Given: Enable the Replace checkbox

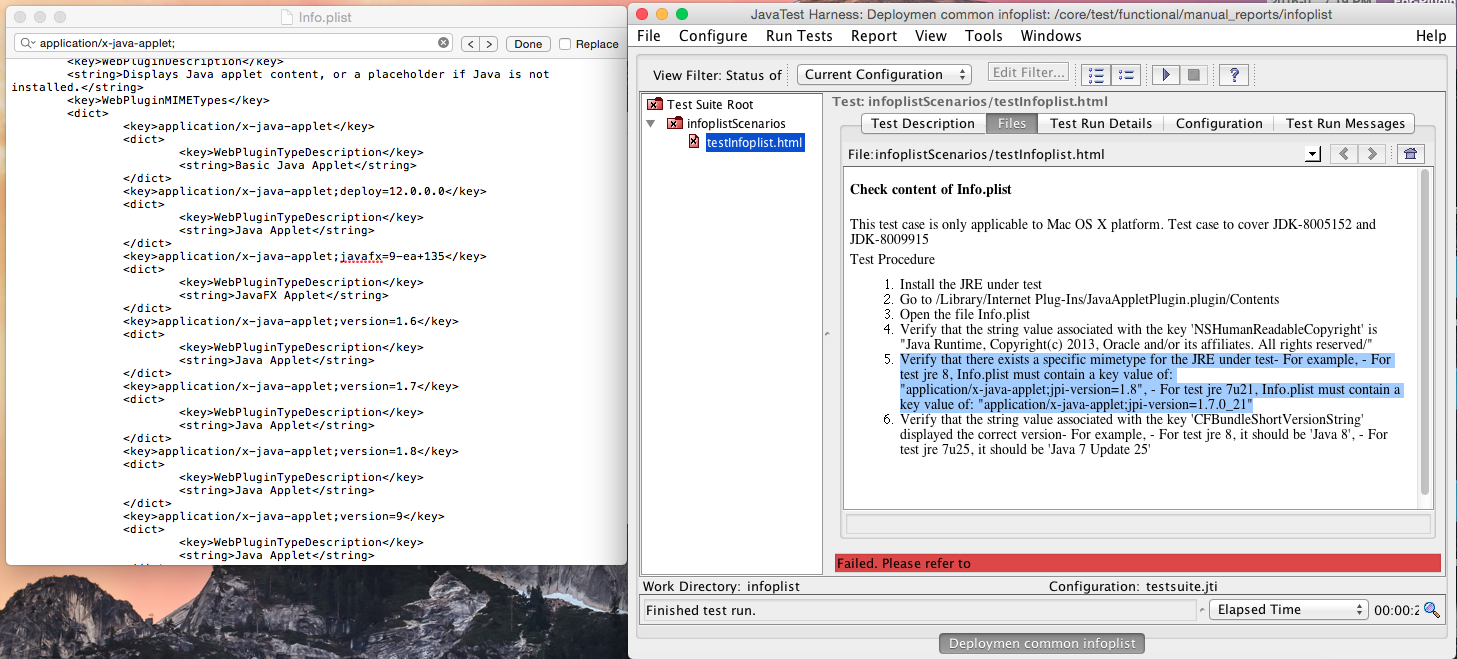Looking at the screenshot, I should (x=565, y=44).
